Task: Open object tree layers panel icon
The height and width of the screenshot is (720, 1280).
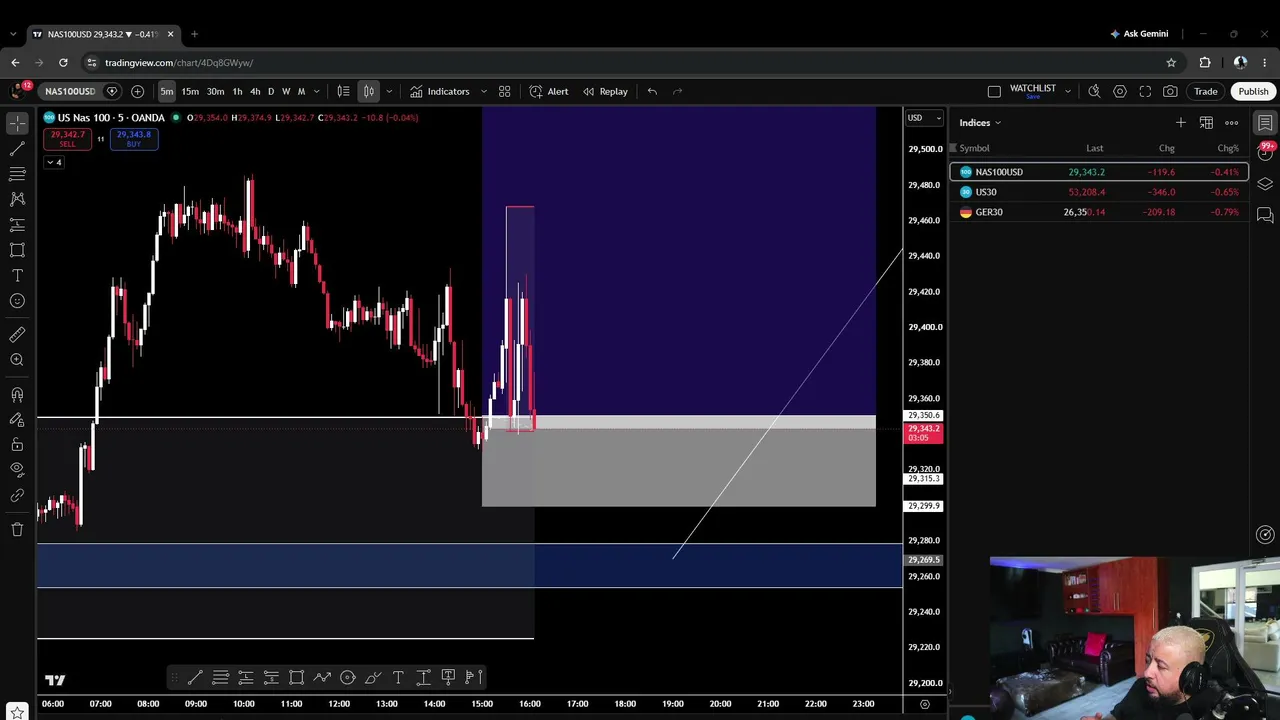Action: (x=1265, y=184)
